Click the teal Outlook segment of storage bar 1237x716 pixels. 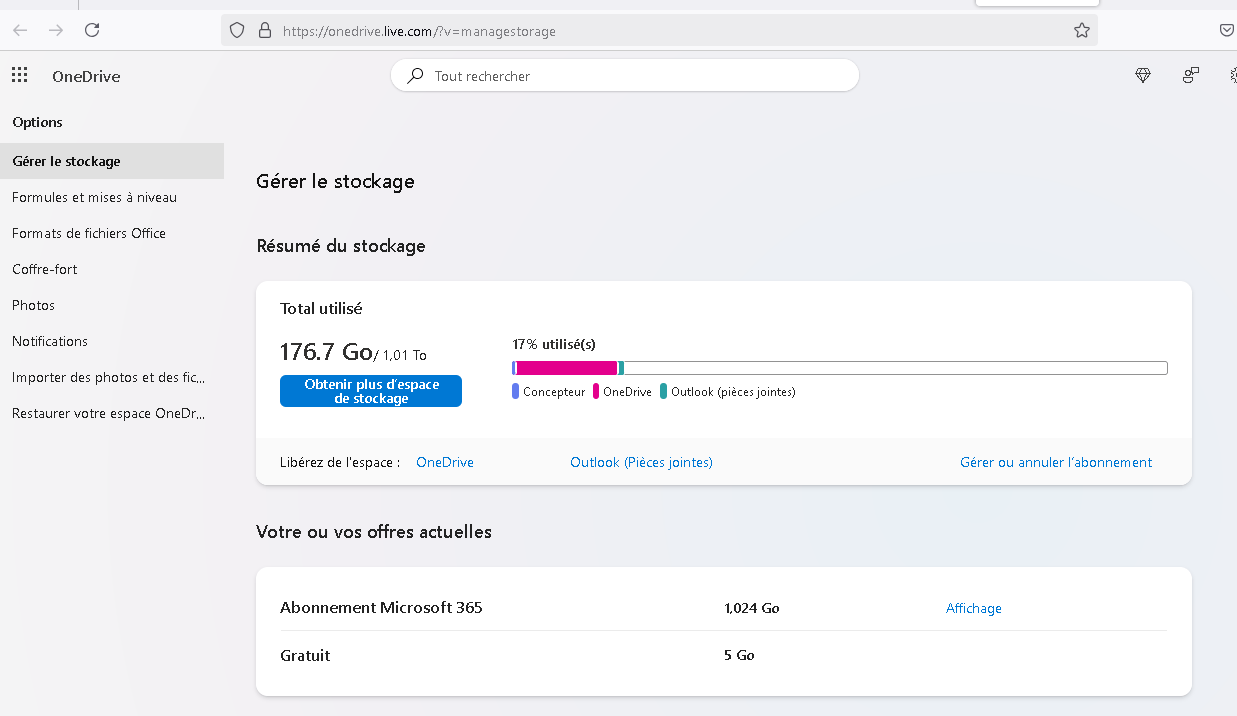(x=621, y=368)
